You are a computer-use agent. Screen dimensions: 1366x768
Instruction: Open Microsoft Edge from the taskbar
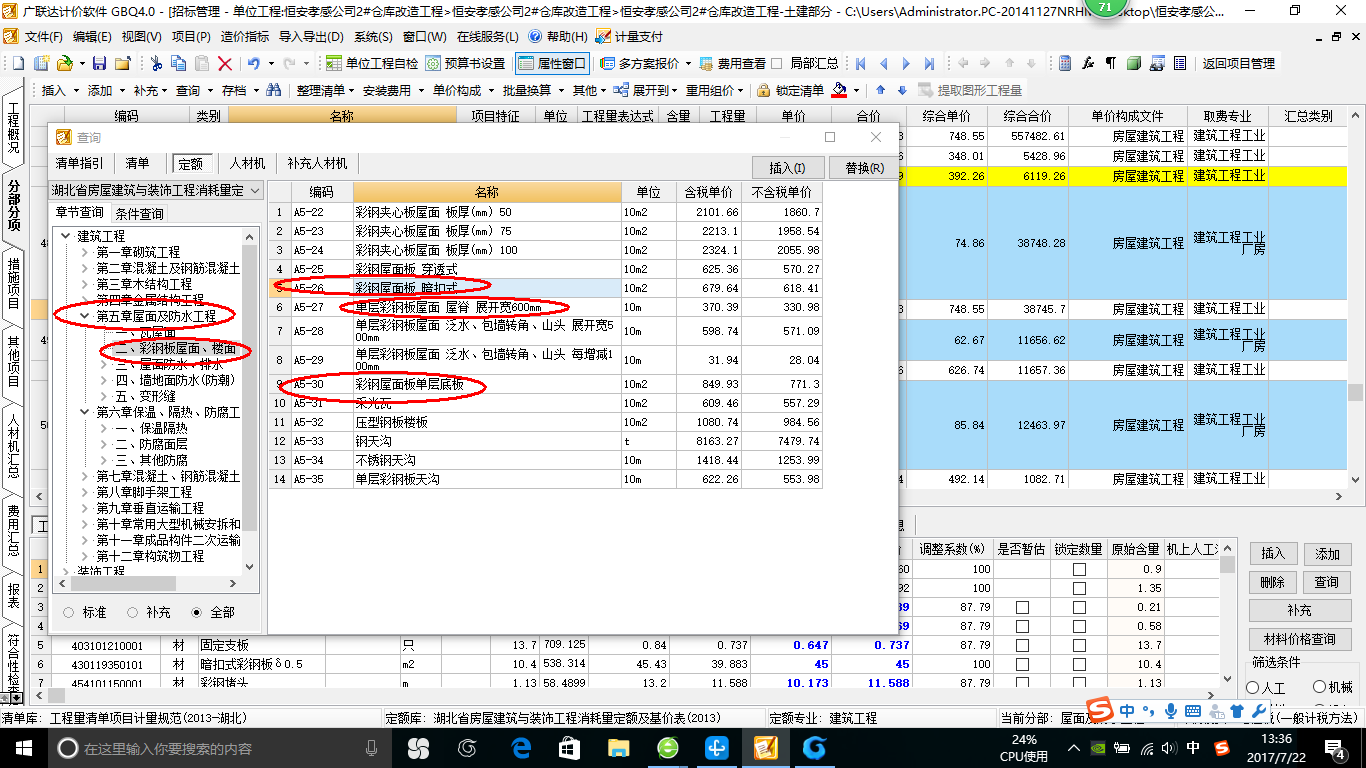[522, 747]
